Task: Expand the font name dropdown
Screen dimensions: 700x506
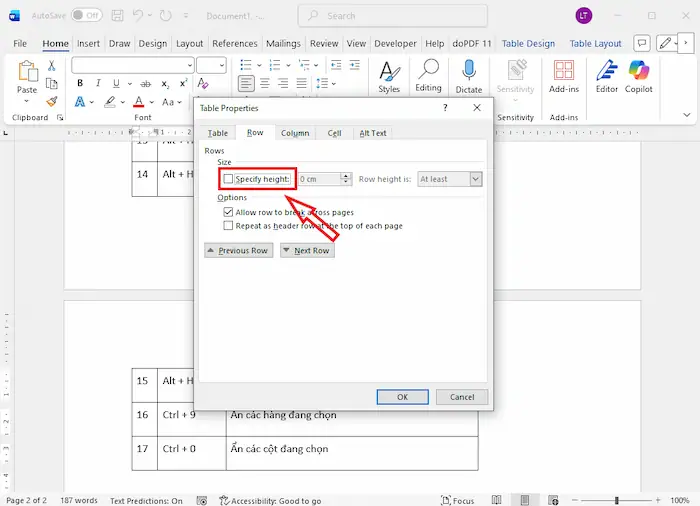Action: point(189,65)
